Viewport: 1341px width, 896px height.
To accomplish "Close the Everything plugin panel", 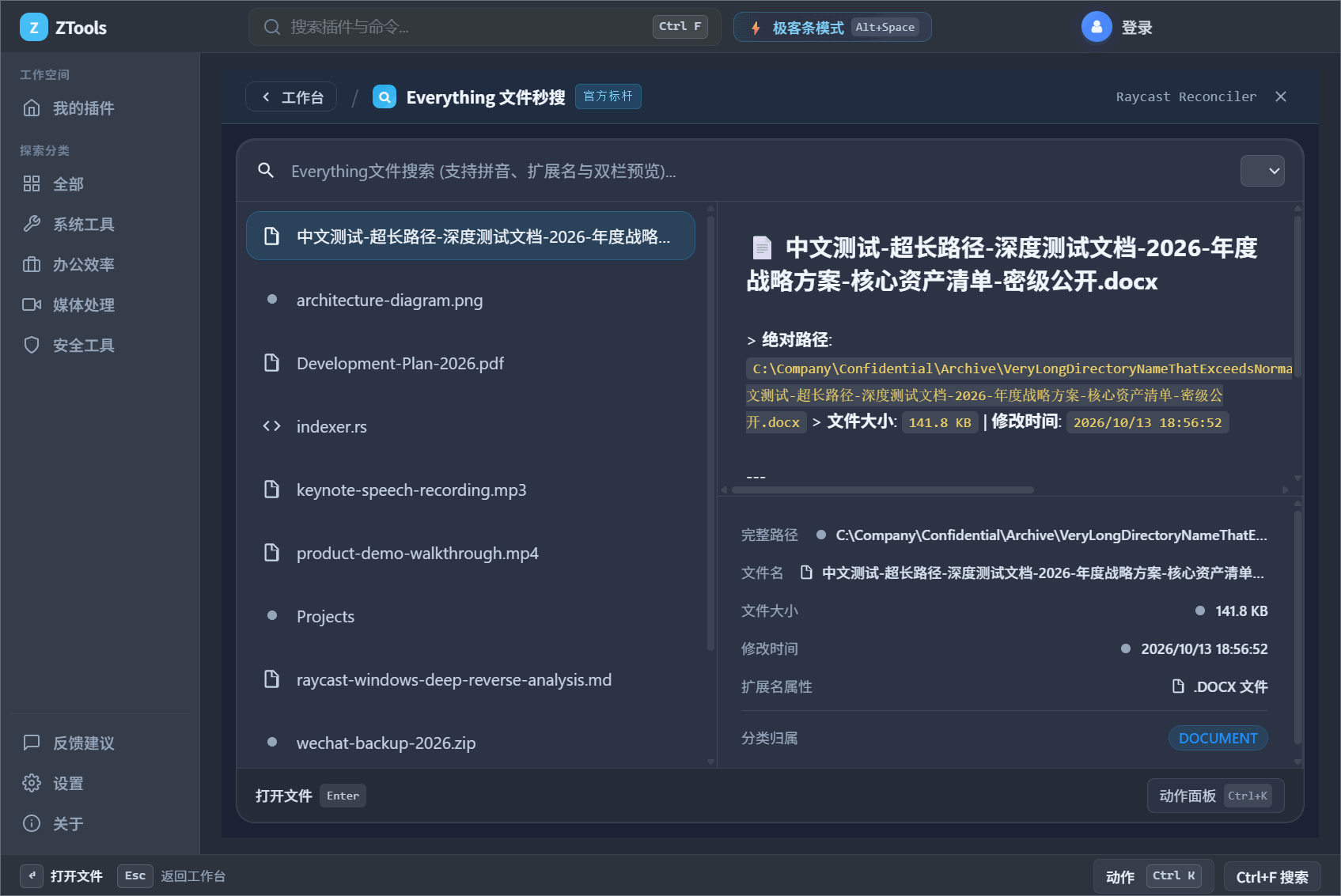I will [1281, 96].
